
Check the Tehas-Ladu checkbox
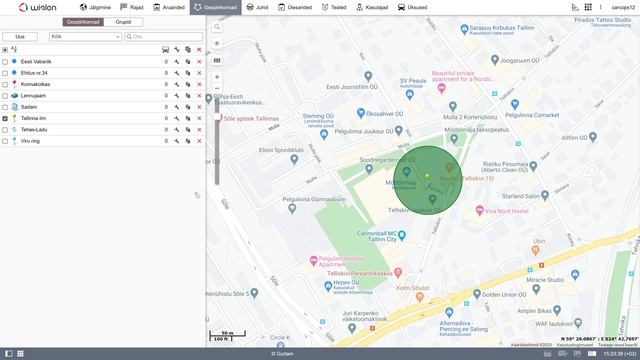[x=5, y=130]
